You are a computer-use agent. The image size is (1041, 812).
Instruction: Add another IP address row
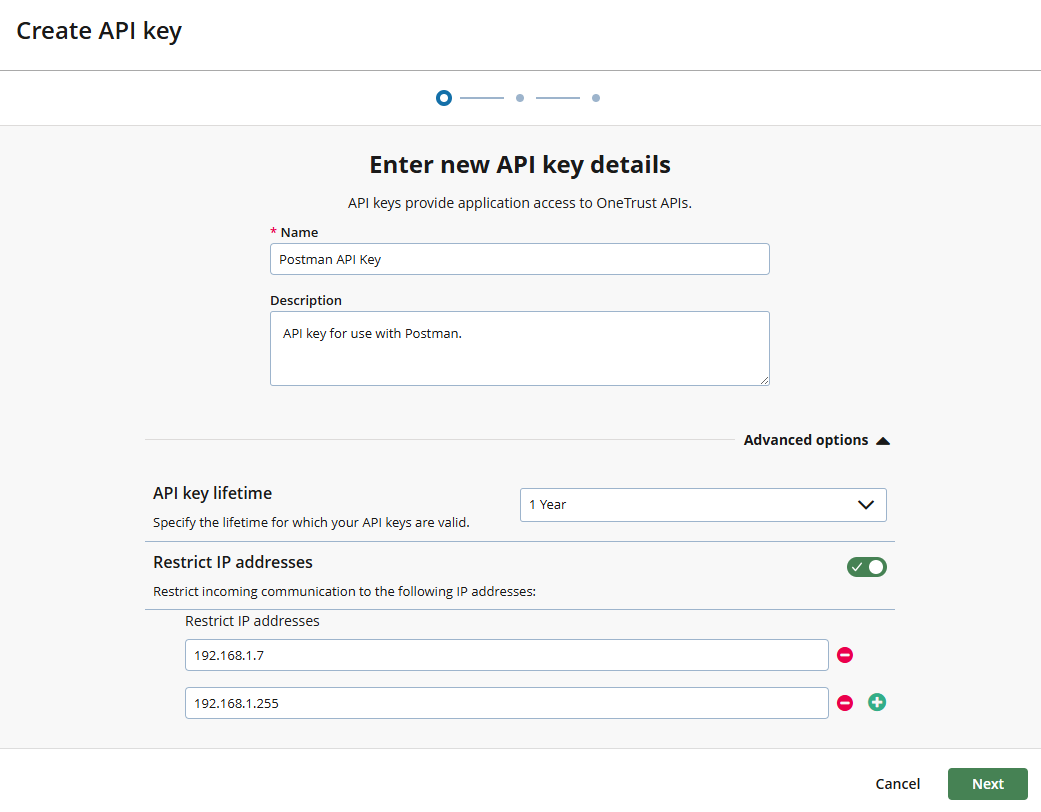[877, 703]
